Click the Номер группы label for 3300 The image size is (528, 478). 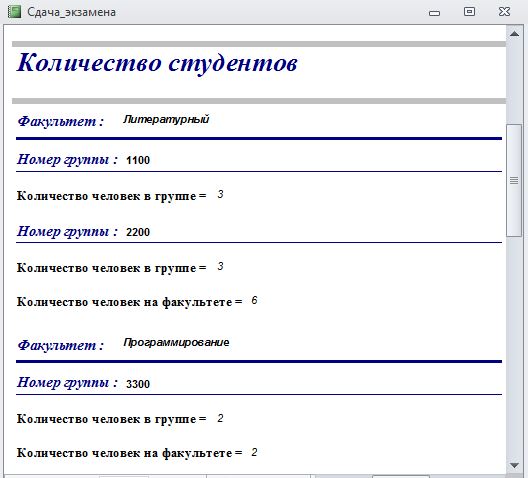pos(67,383)
